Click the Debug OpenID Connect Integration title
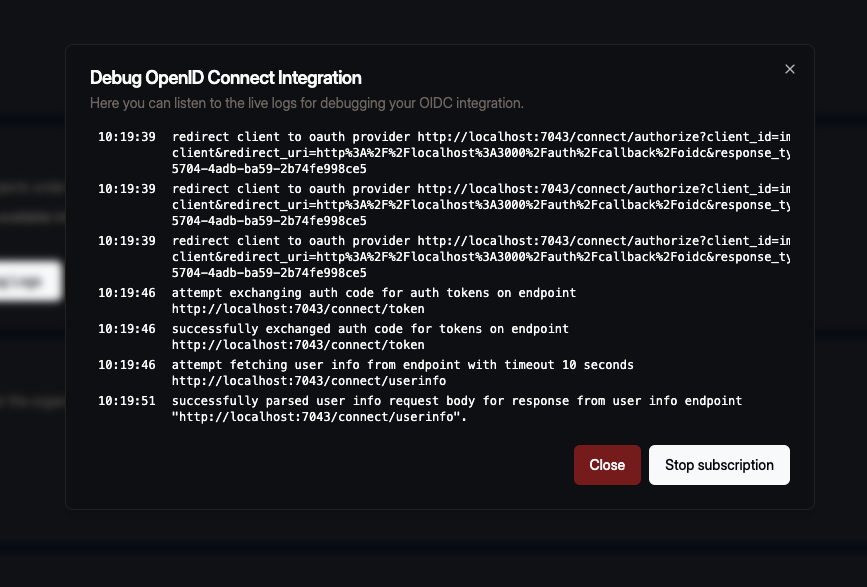Viewport: 867px width, 587px height. click(x=226, y=78)
